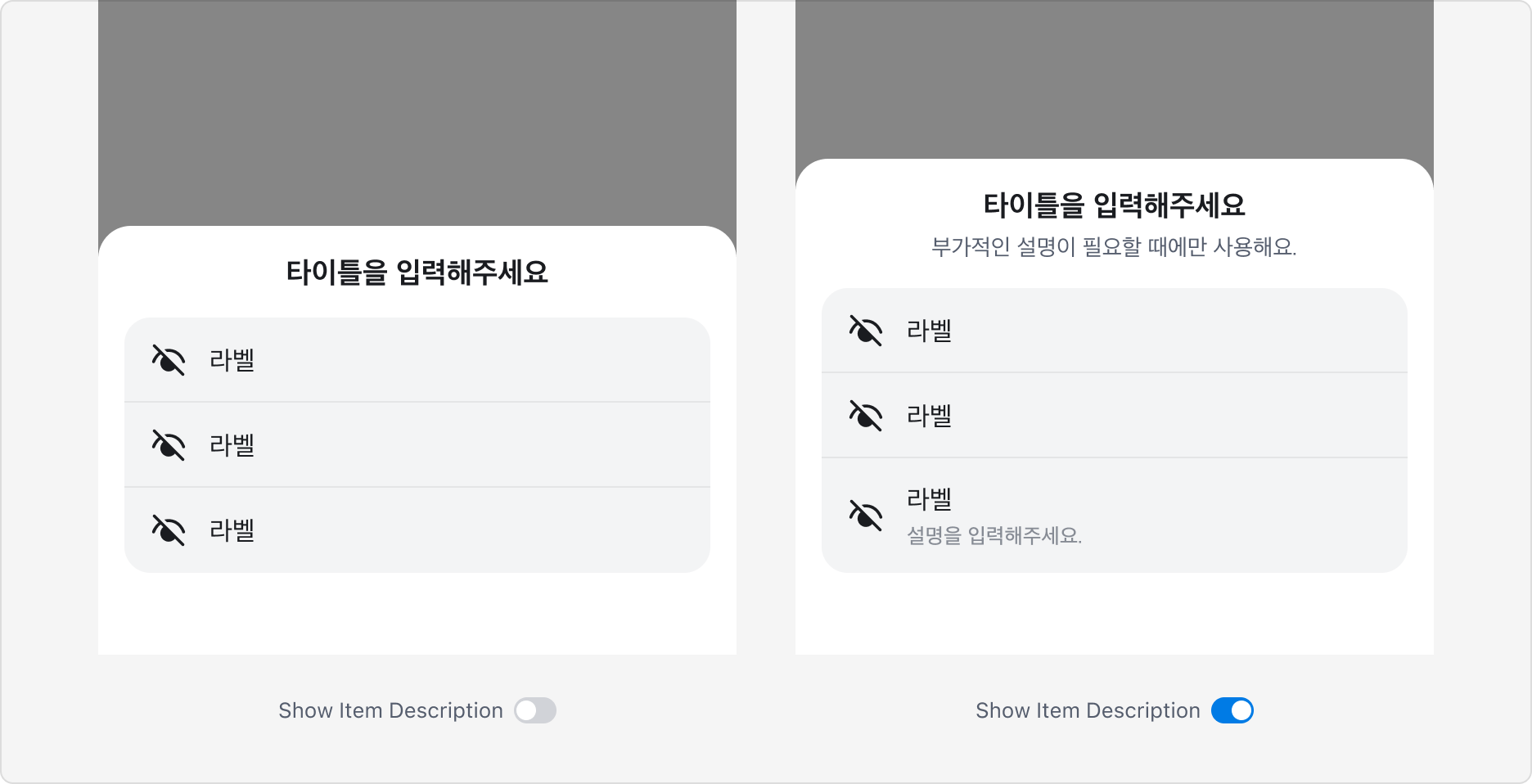Screen dimensions: 1532x784
Task: Reveal the last 라벨 row by clicking its eye icon
Action: point(169,530)
